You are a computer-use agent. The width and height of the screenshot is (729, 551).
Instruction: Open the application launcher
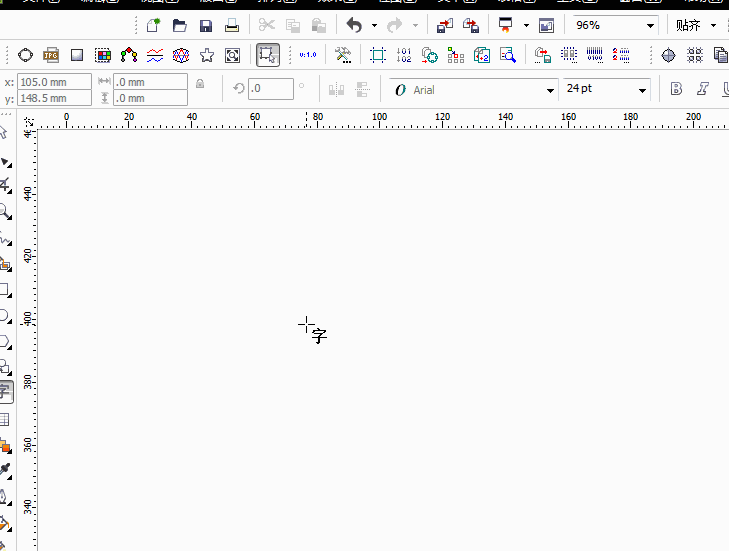[x=505, y=25]
